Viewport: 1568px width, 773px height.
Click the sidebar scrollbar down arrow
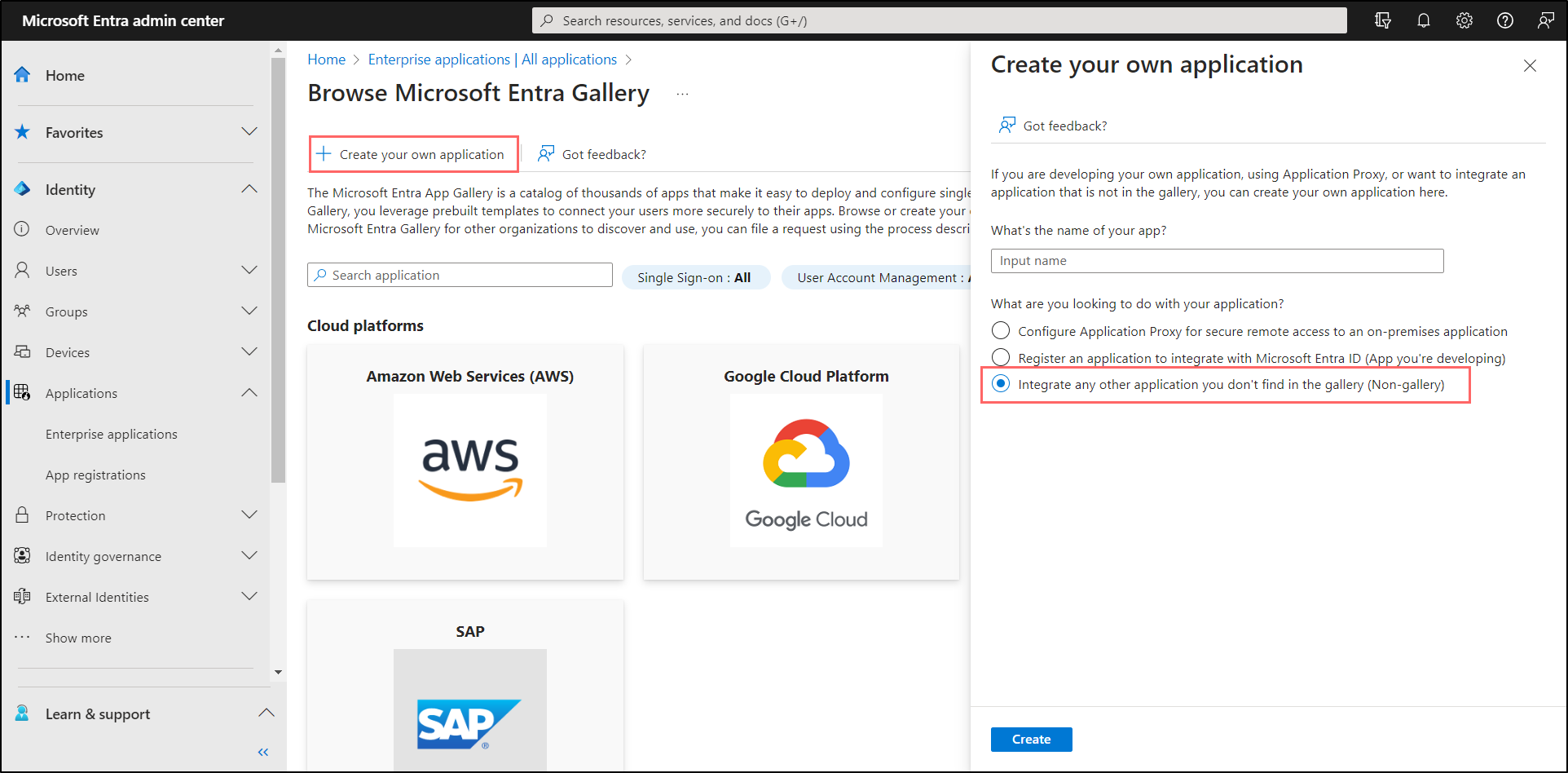tap(278, 673)
